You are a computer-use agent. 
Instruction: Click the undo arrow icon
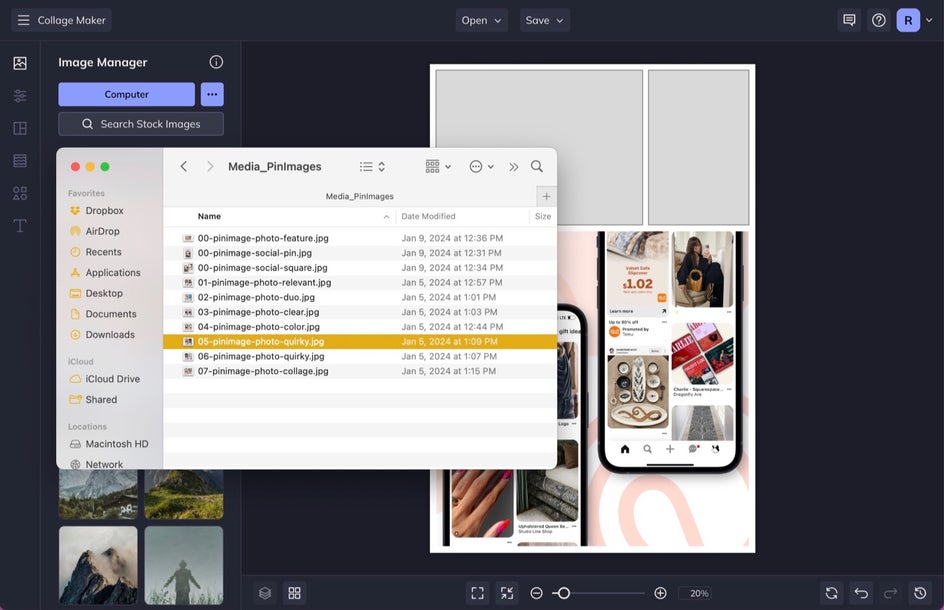(x=861, y=593)
